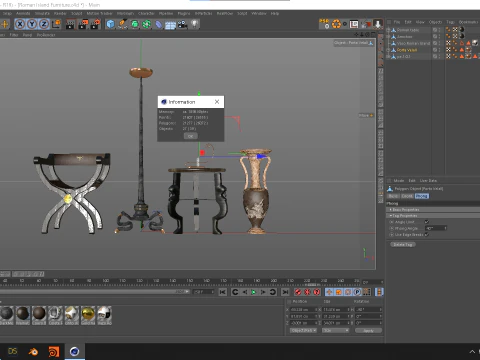Viewport: 480px width, 360px height.
Task: Click the light bulb icon in toolbar
Action: coord(195,24)
